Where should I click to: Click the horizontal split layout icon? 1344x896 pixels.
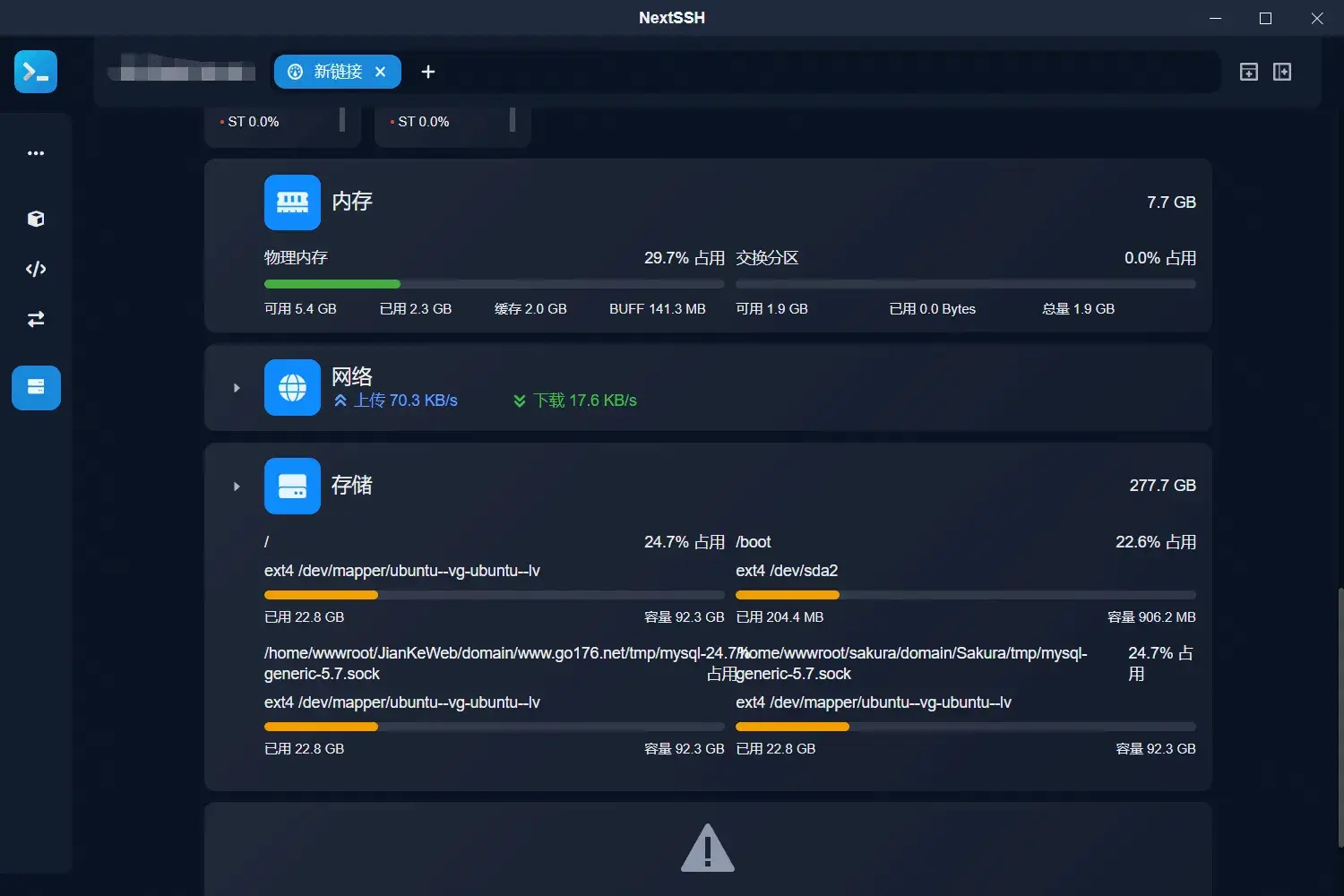1249,72
